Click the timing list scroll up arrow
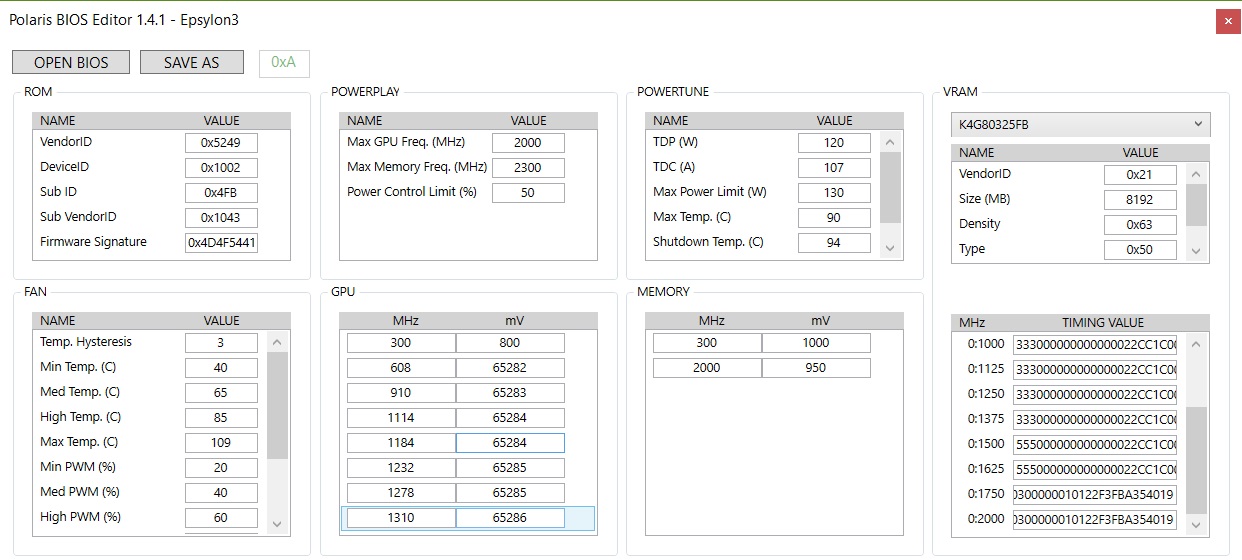The image size is (1242, 560). point(1196,343)
